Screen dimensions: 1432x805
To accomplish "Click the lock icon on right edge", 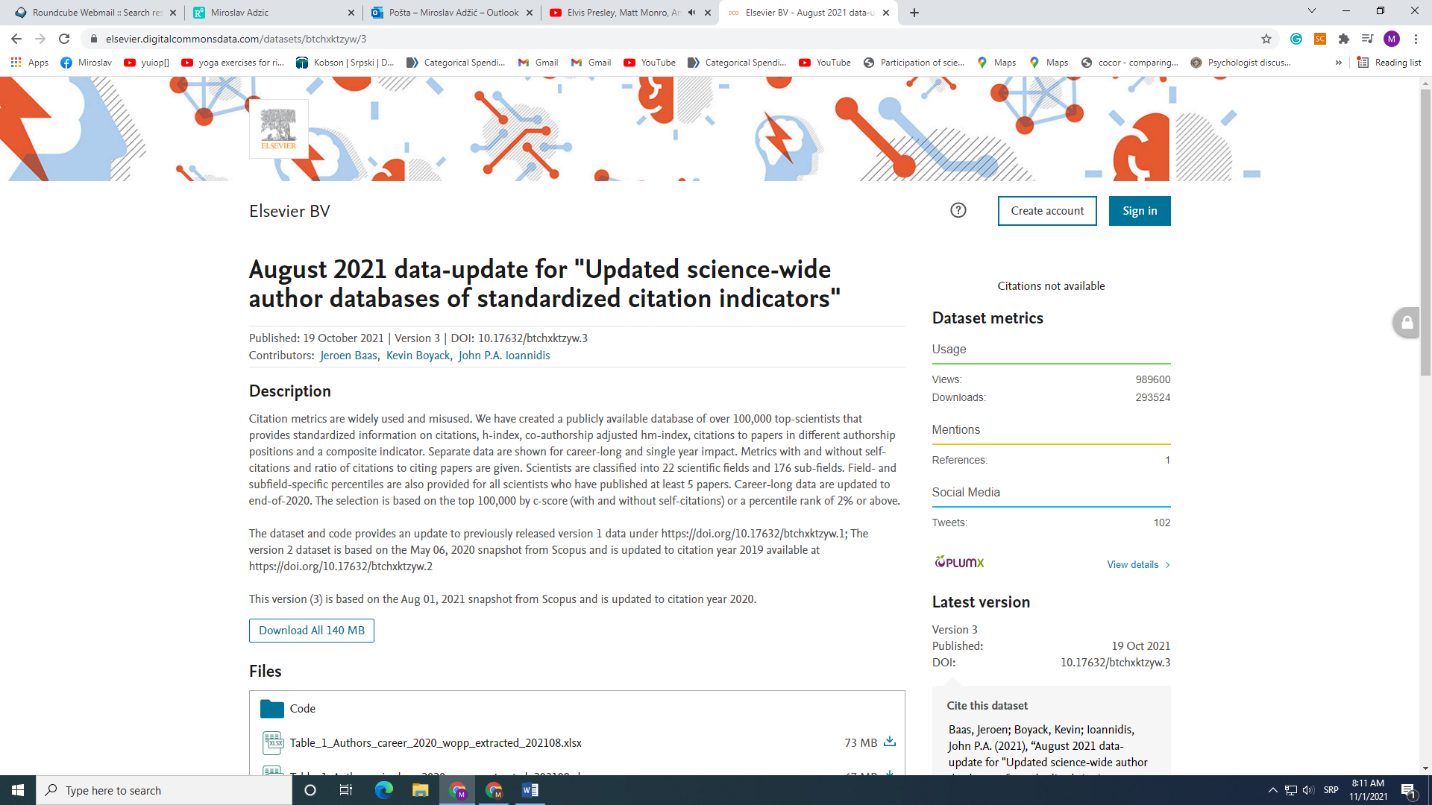I will (x=1407, y=322).
